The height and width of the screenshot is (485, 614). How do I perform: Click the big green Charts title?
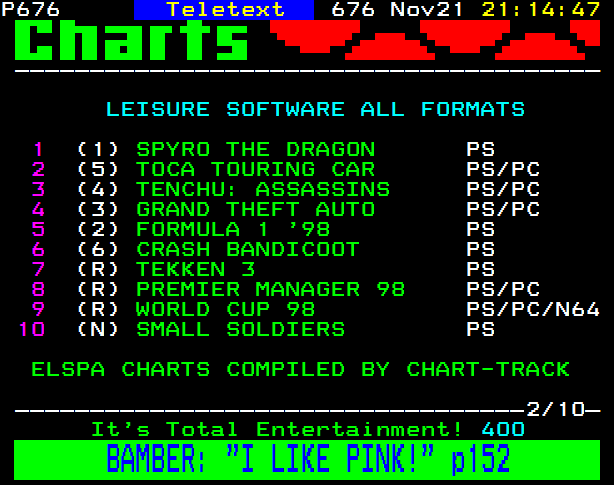132,40
